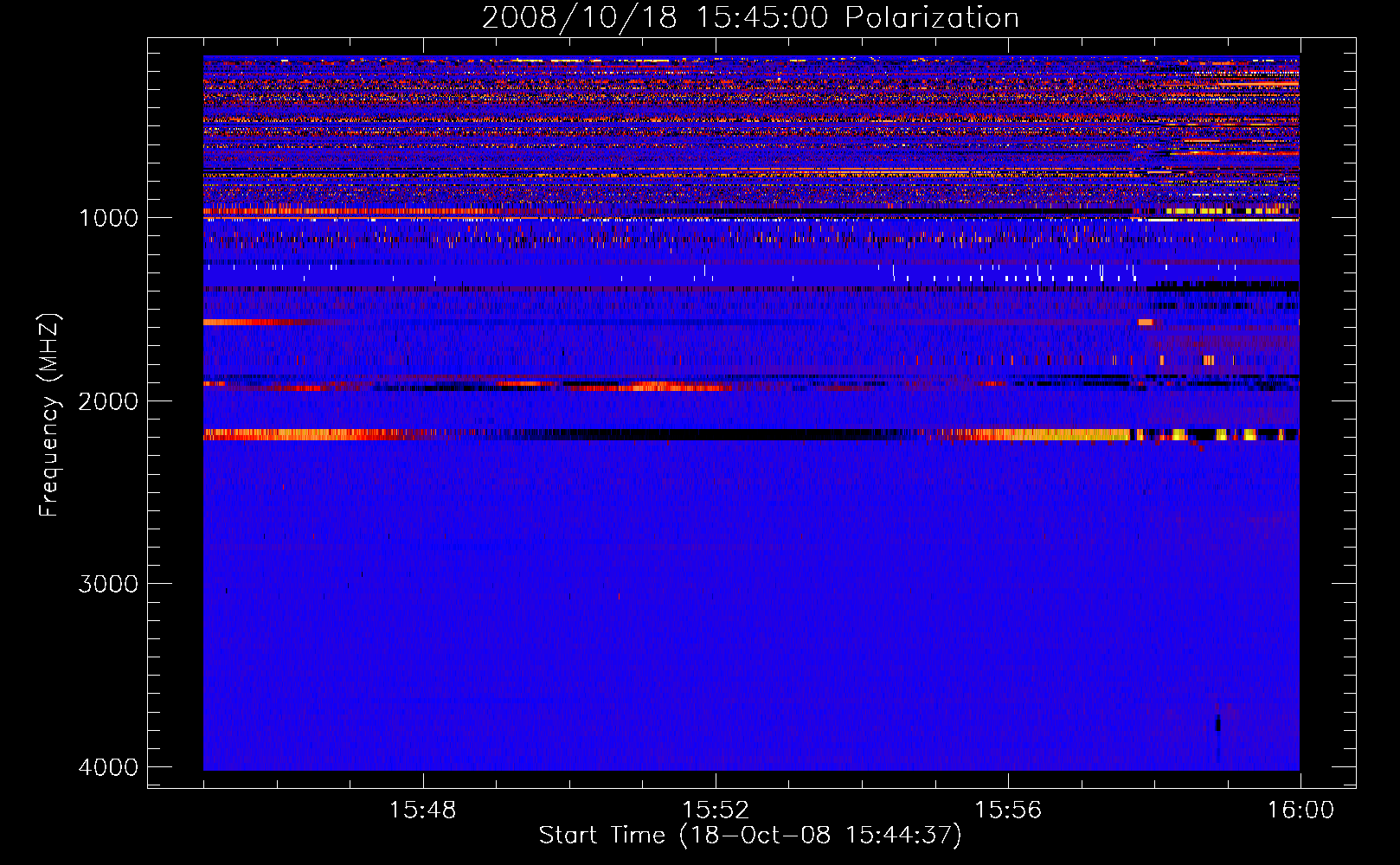
Task: Click the 16:00 time tick label
Action: pyautogui.click(x=1300, y=811)
